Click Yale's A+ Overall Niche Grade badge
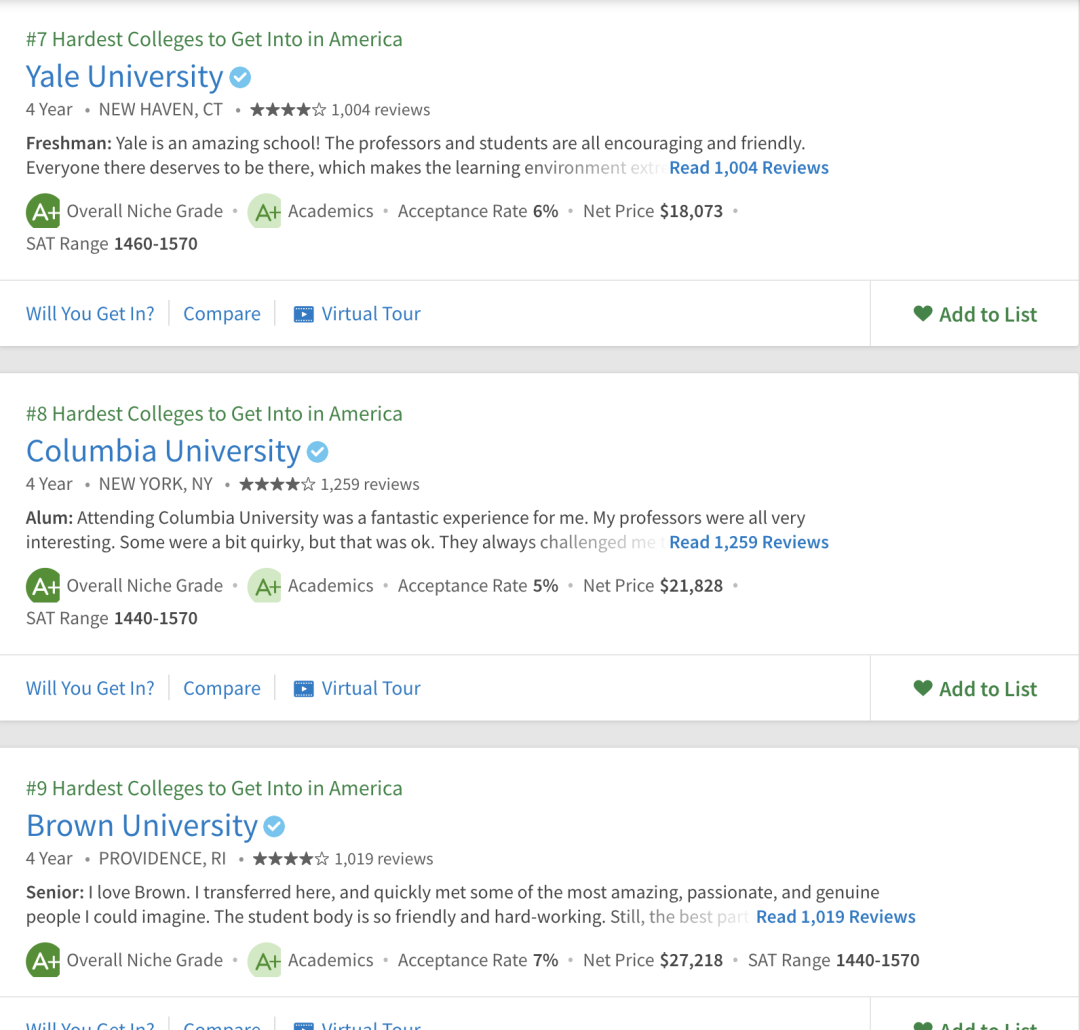 pyautogui.click(x=43, y=212)
